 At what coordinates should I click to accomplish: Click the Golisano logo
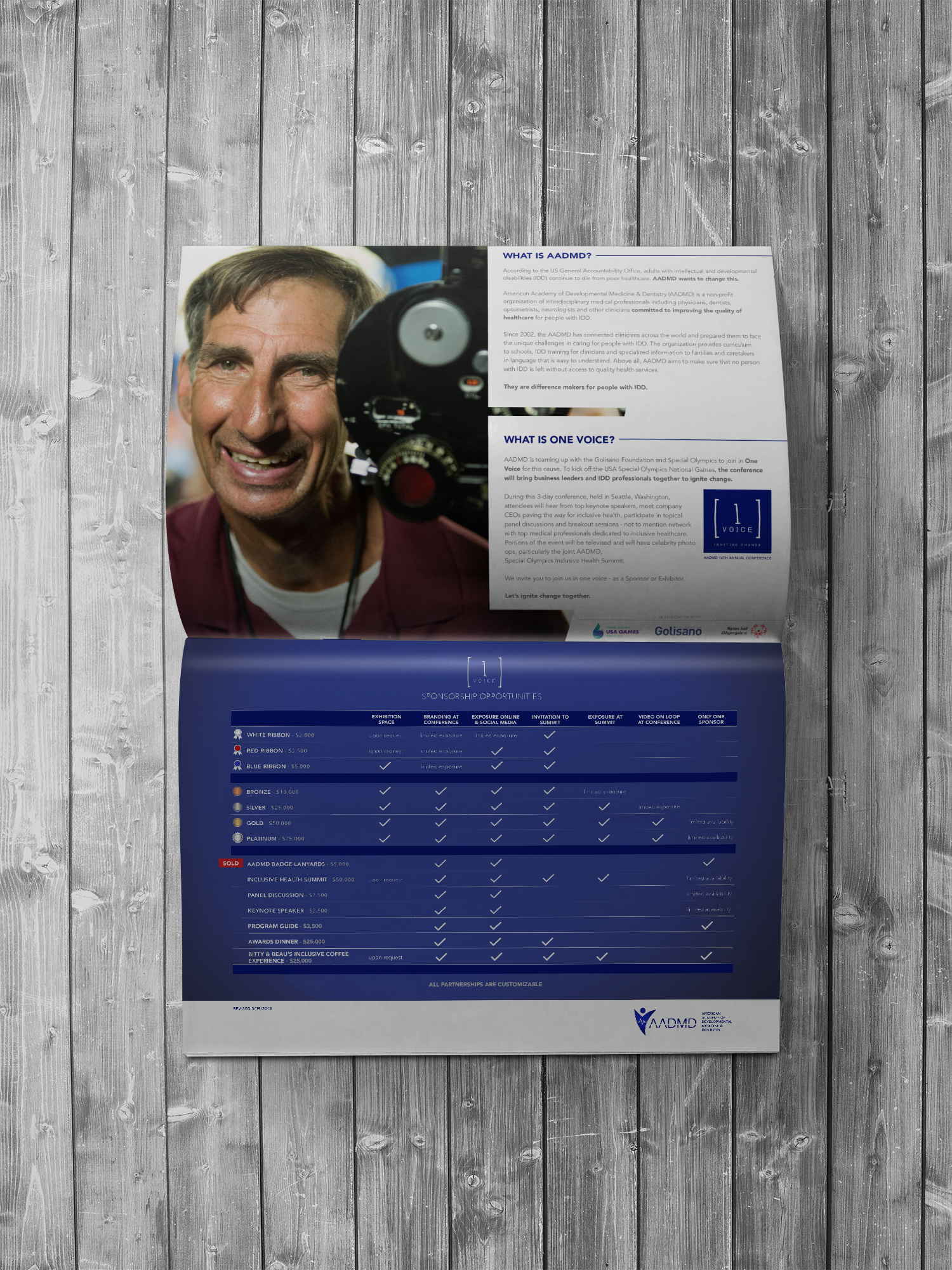click(x=678, y=631)
